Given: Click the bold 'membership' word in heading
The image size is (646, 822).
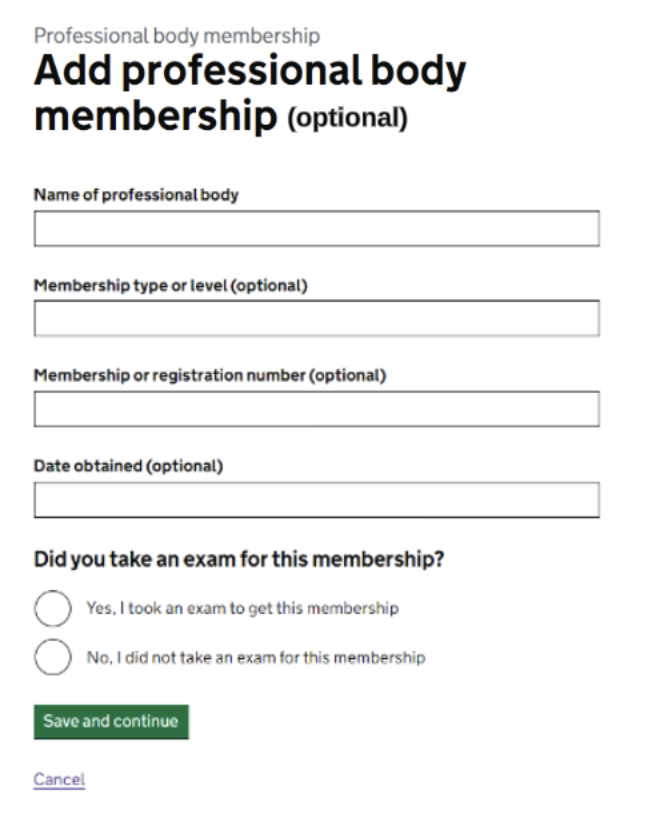Looking at the screenshot, I should point(155,116).
